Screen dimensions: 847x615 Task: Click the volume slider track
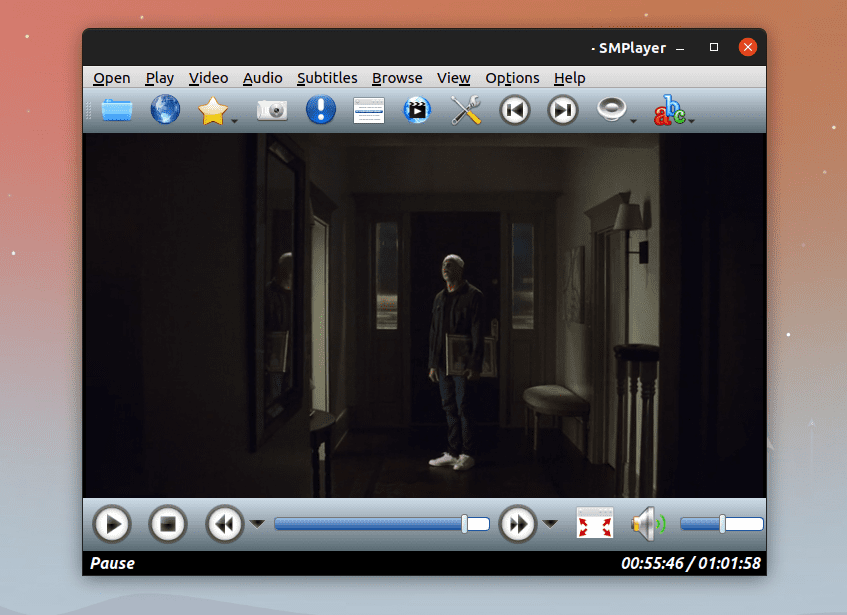722,524
